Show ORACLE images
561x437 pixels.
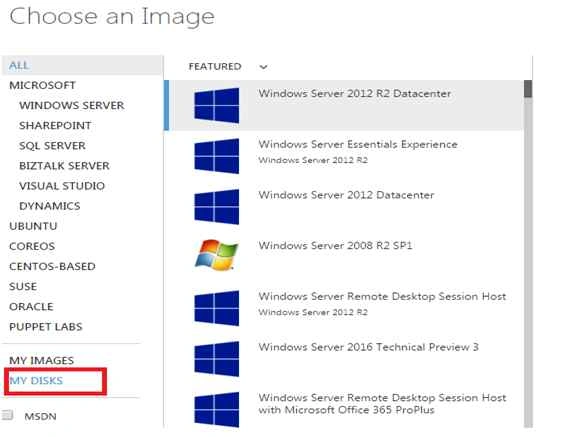coord(31,307)
